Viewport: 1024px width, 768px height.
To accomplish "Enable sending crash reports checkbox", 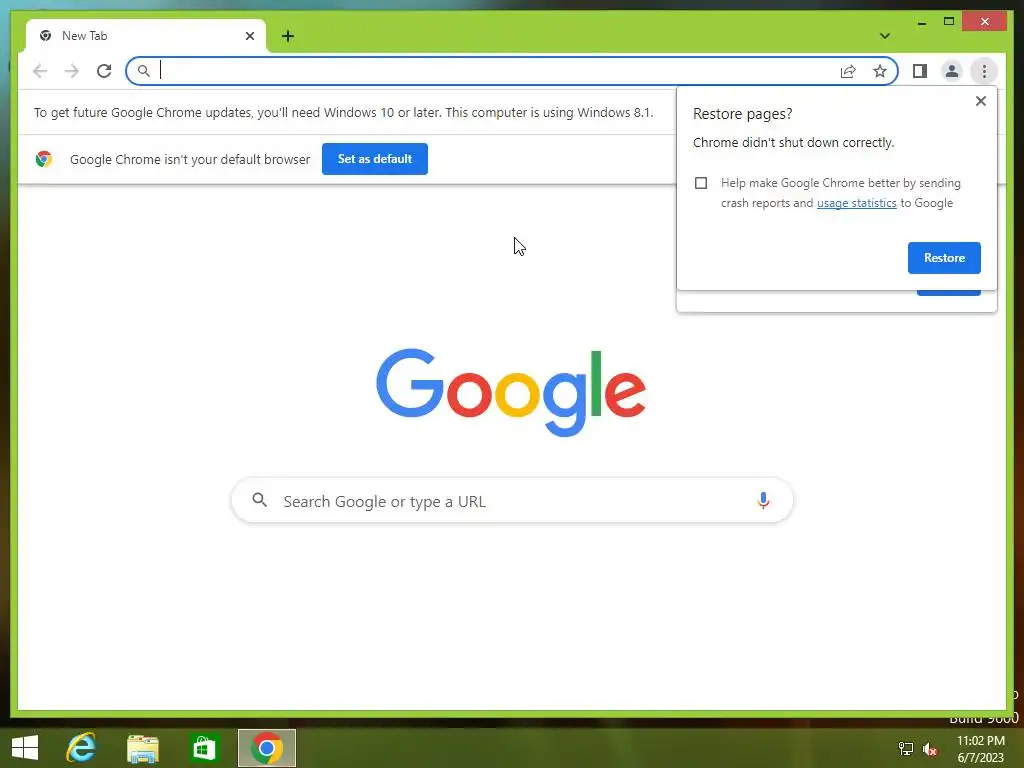I will point(701,183).
